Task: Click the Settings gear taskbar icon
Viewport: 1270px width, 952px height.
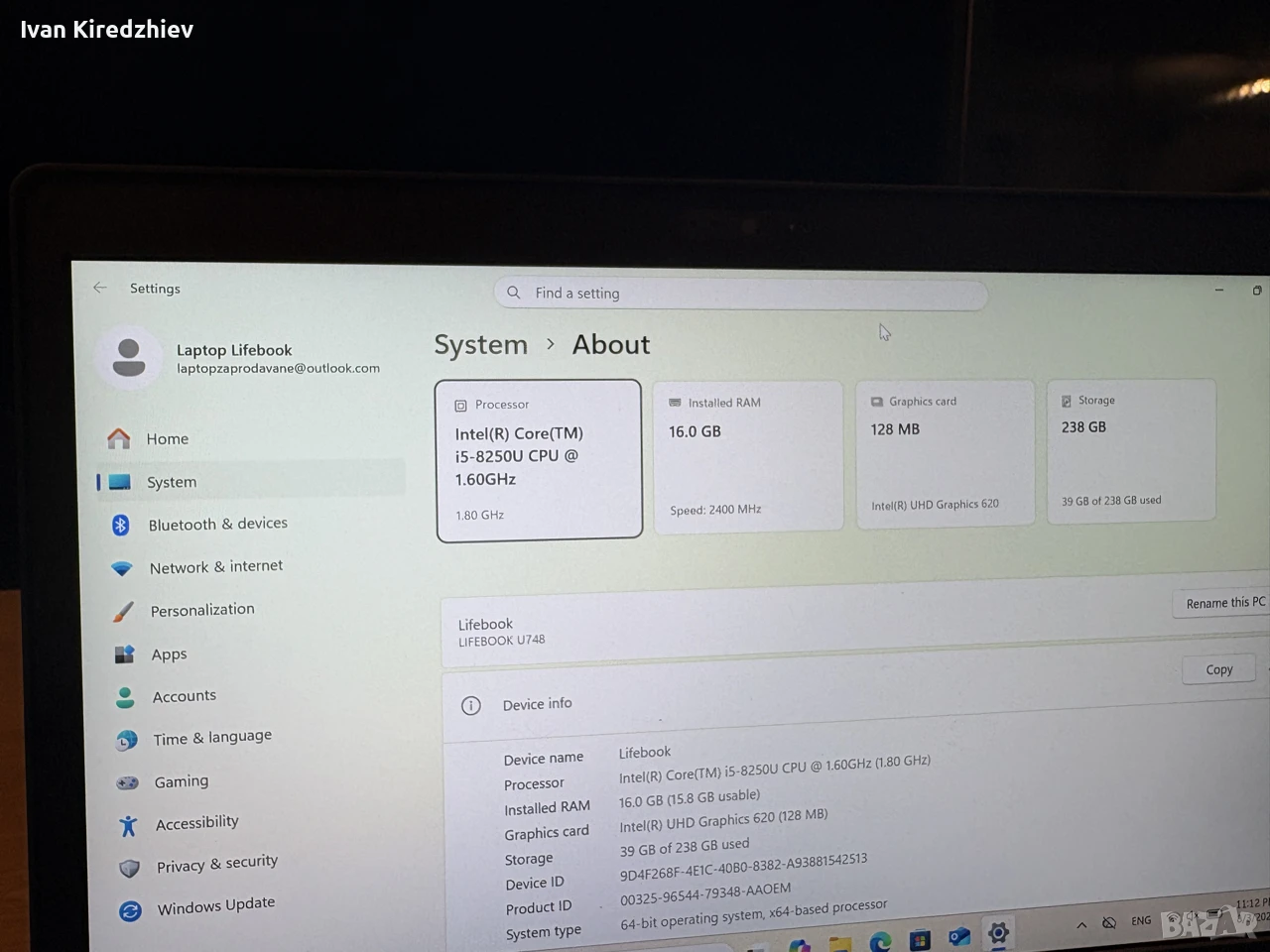Action: pos(998,933)
